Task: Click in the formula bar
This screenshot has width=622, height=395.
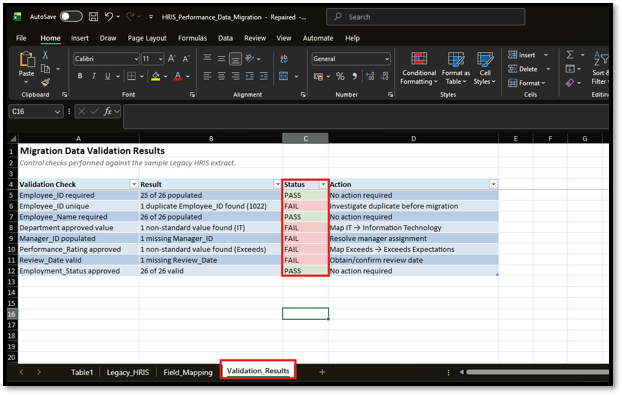Action: coord(366,116)
